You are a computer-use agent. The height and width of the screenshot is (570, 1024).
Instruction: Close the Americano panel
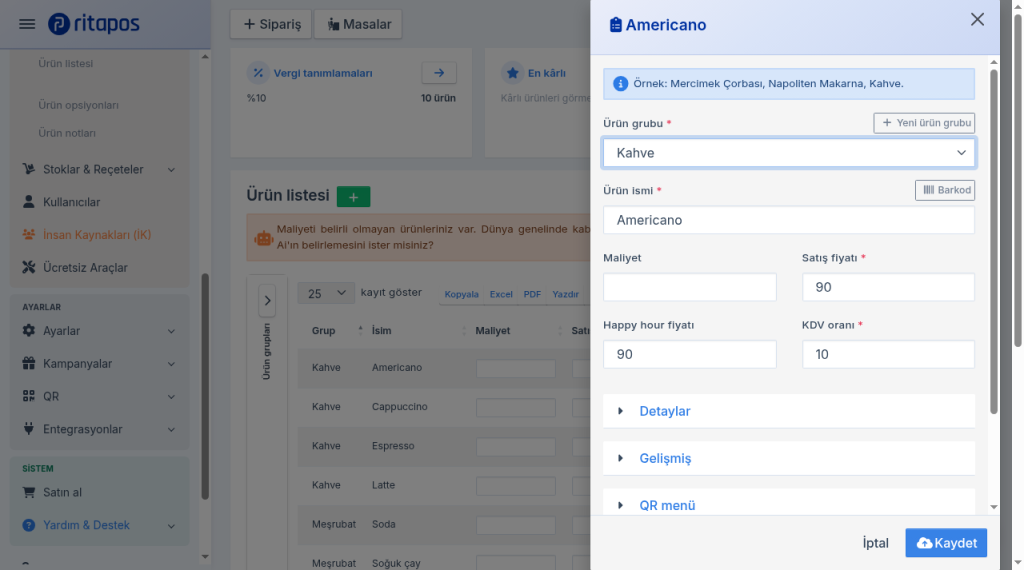(977, 20)
